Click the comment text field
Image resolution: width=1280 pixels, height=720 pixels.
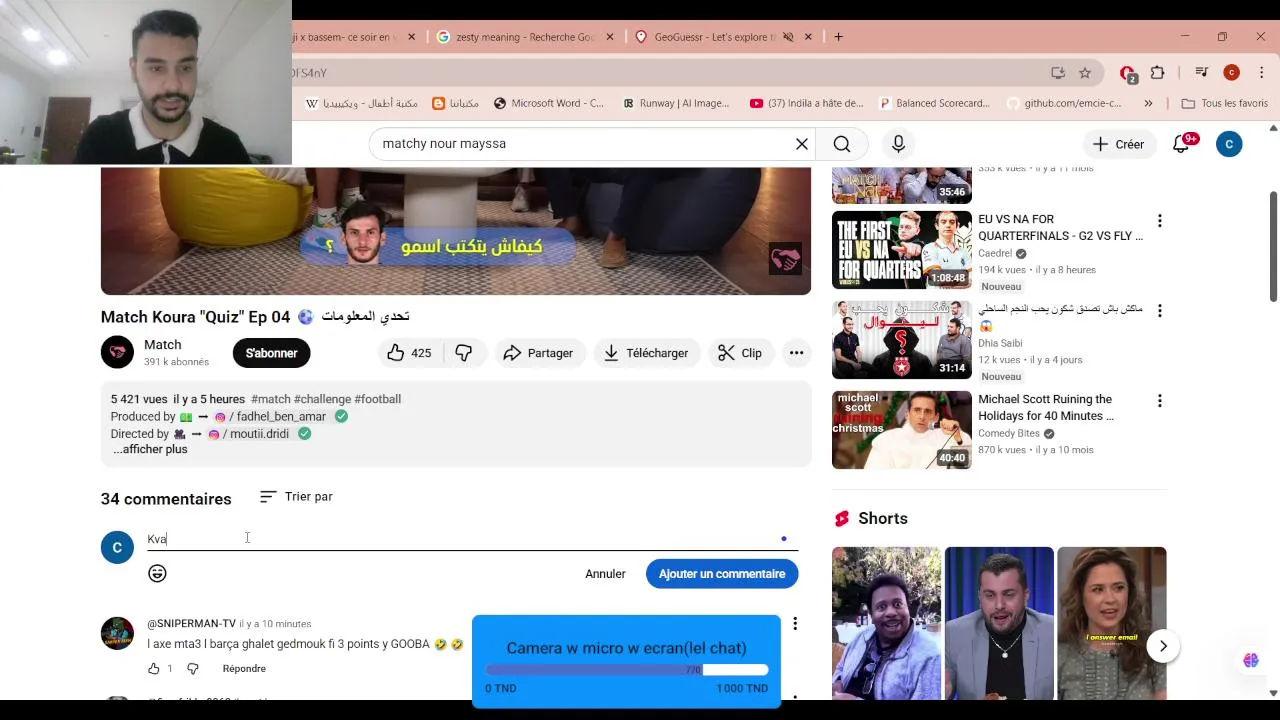(472, 539)
